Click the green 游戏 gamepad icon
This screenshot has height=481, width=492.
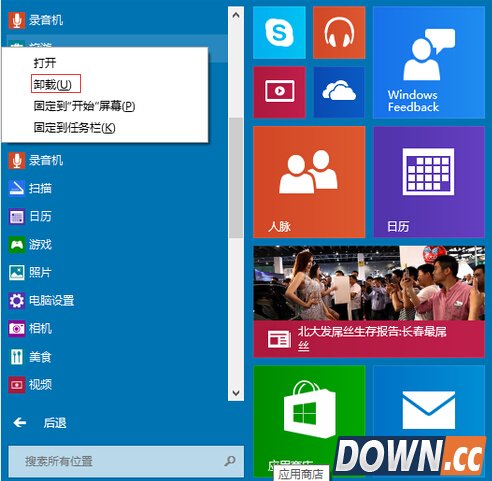[x=17, y=245]
